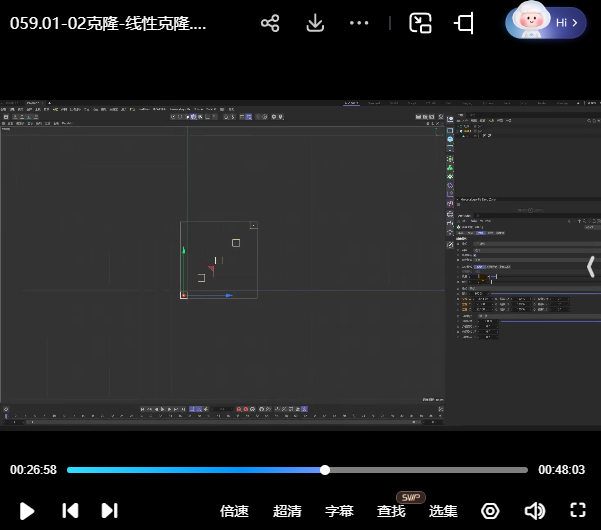
Task: Click the 查找 search button
Action: click(391, 511)
